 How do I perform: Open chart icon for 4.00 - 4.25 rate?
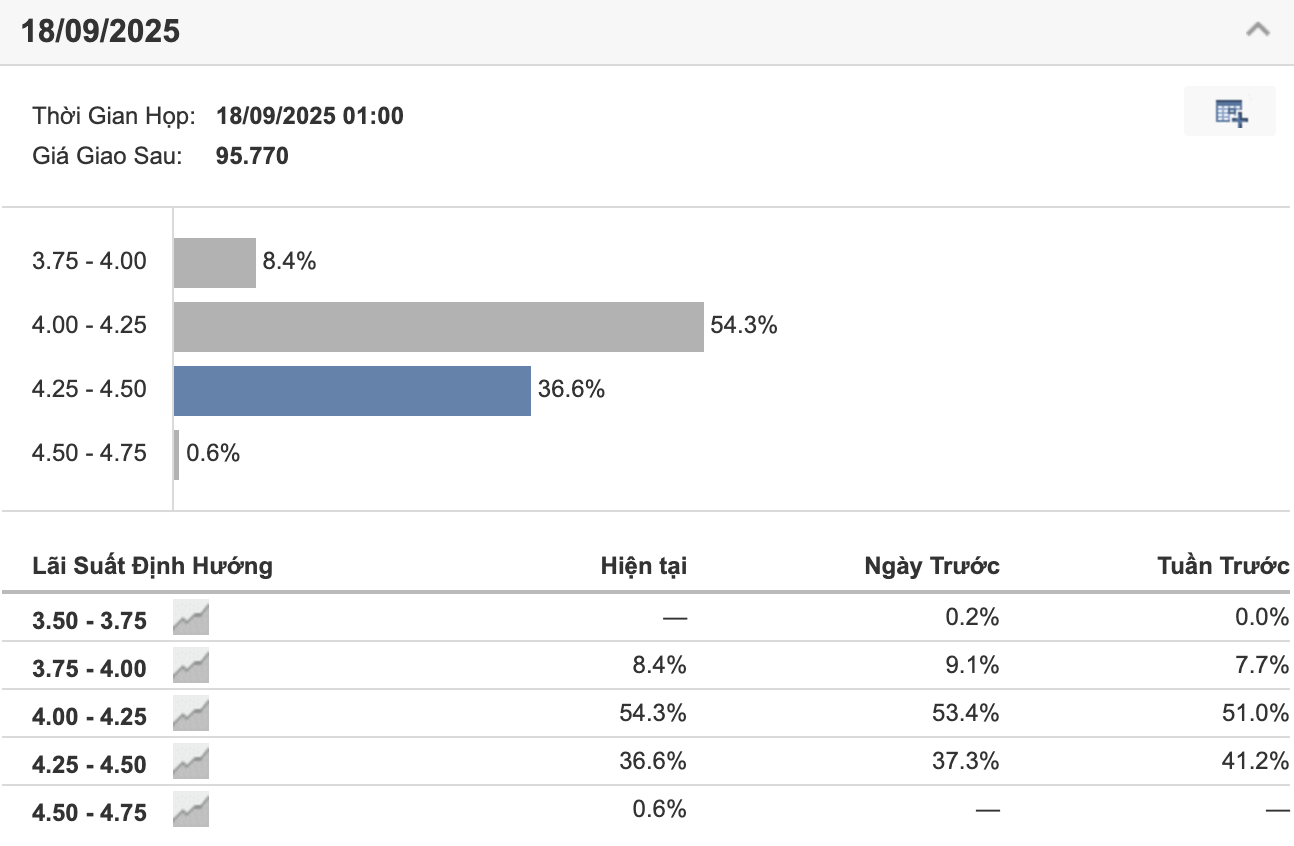(x=190, y=715)
